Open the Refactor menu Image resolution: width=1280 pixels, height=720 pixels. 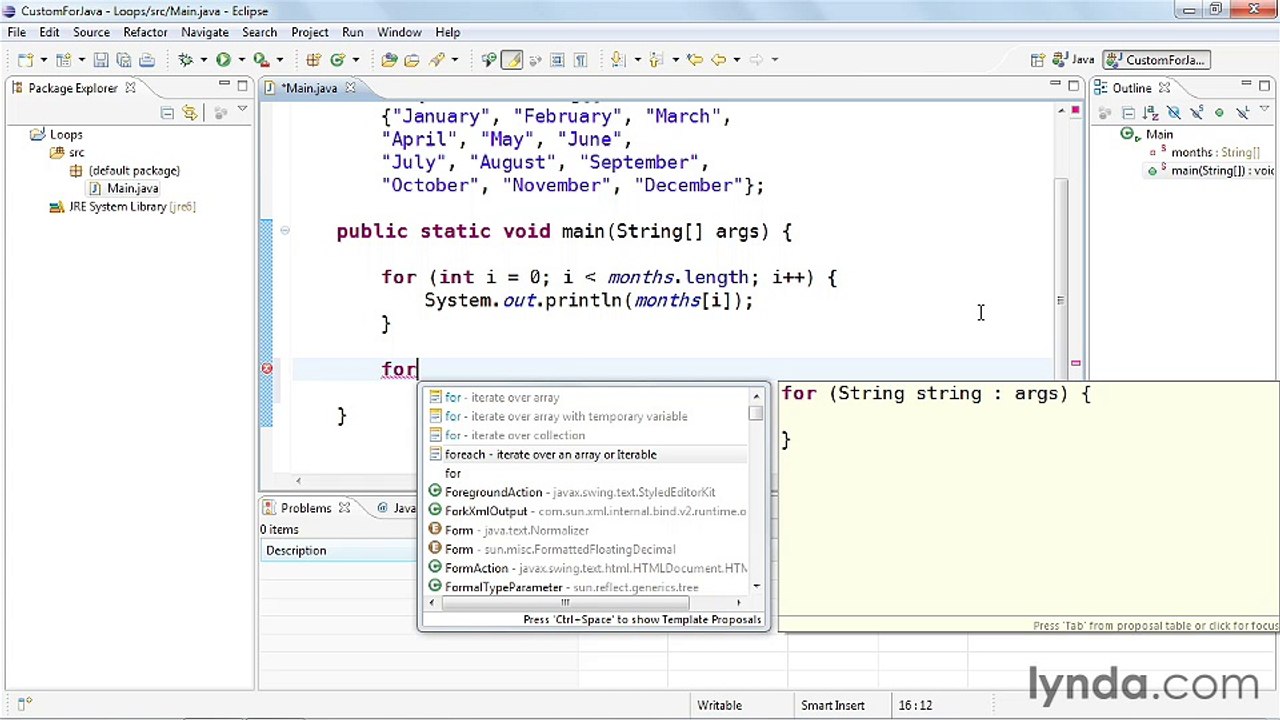point(145,32)
